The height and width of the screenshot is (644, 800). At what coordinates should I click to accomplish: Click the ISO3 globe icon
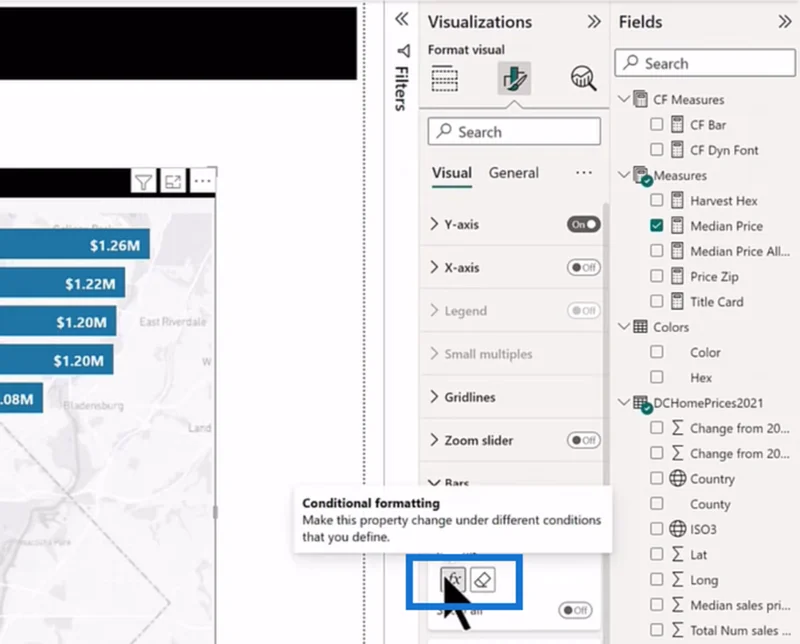click(x=677, y=529)
